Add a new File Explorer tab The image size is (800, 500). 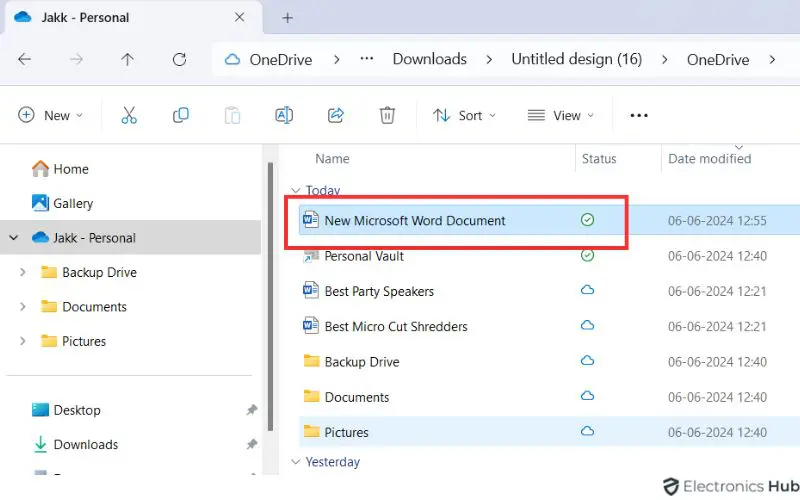(x=287, y=18)
